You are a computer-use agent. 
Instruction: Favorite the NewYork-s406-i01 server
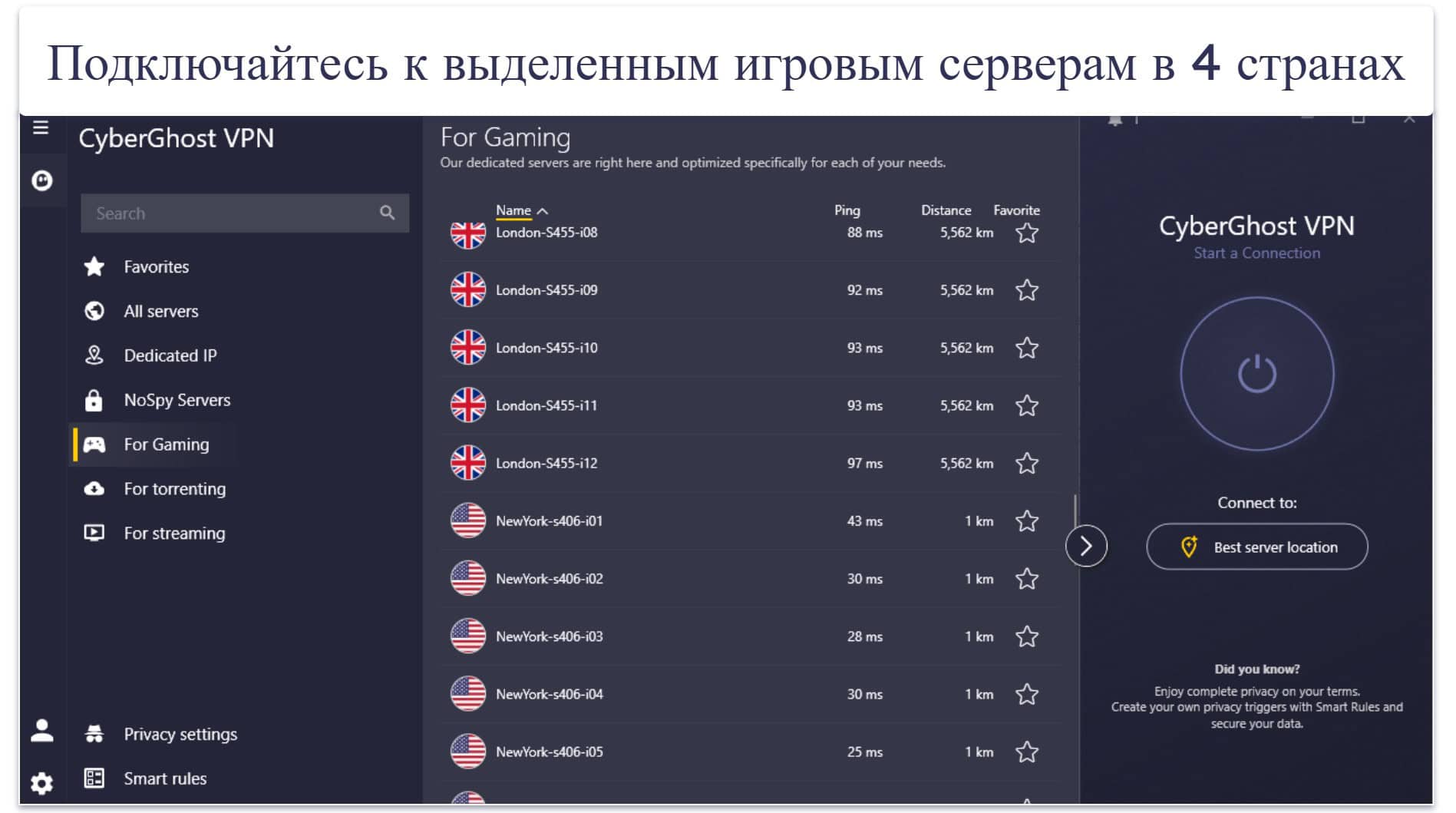(1027, 521)
